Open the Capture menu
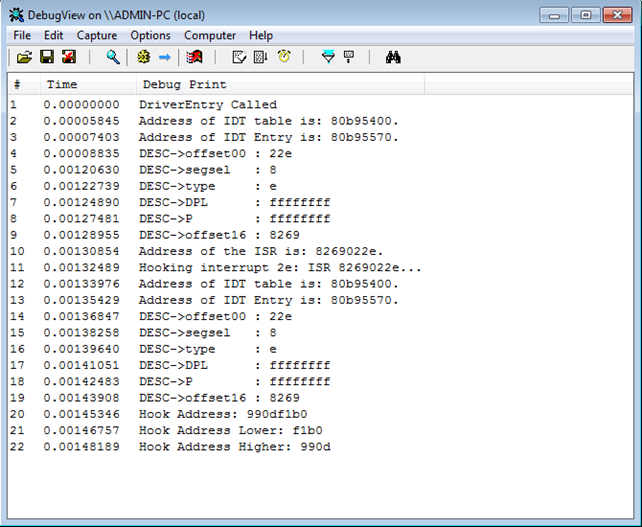The width and height of the screenshot is (642, 527). (97, 35)
